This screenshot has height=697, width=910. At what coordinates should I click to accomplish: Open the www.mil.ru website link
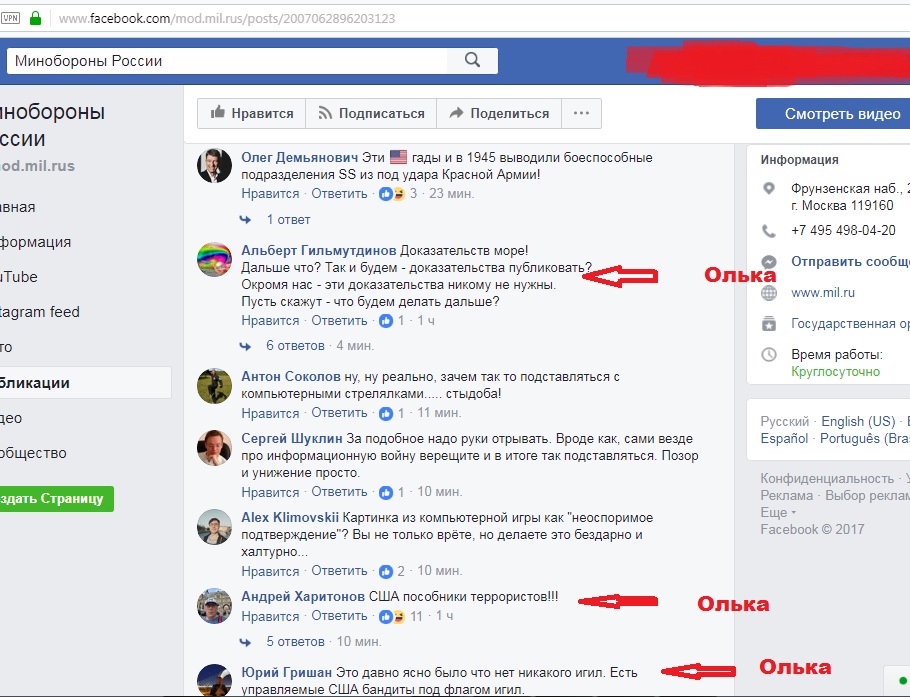pos(823,293)
